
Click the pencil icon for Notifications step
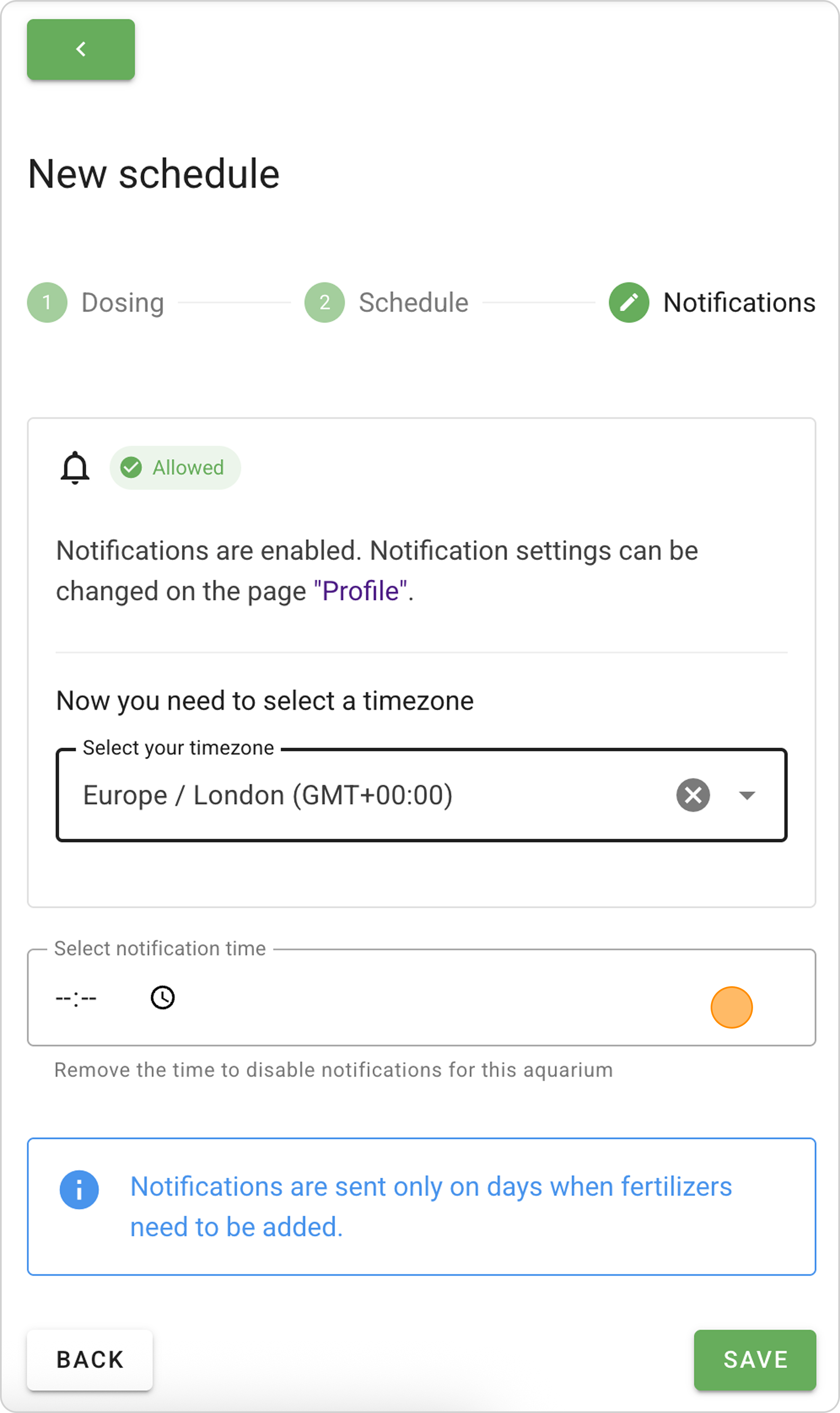point(629,302)
